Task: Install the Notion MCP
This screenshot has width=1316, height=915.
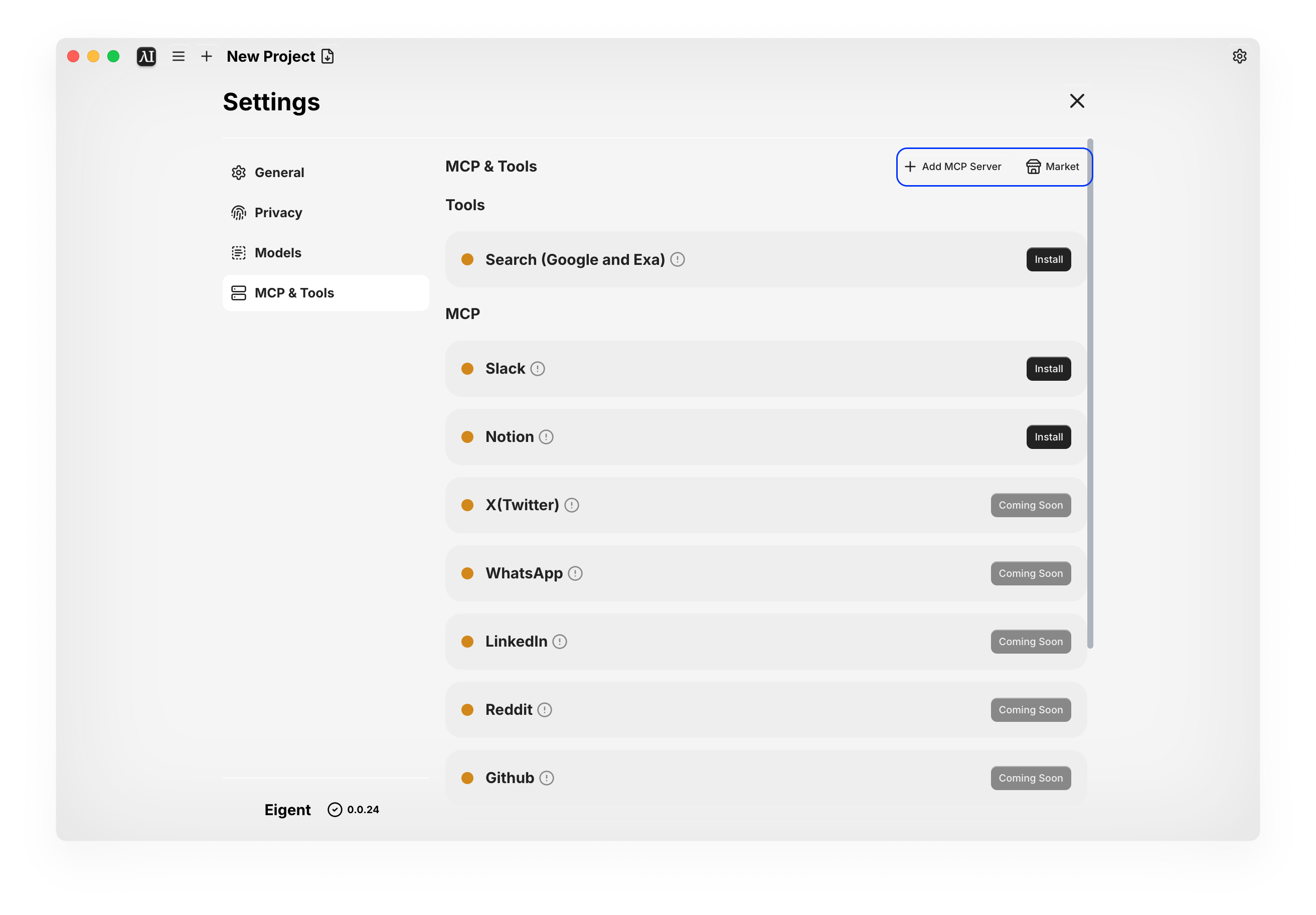Action: 1048,437
